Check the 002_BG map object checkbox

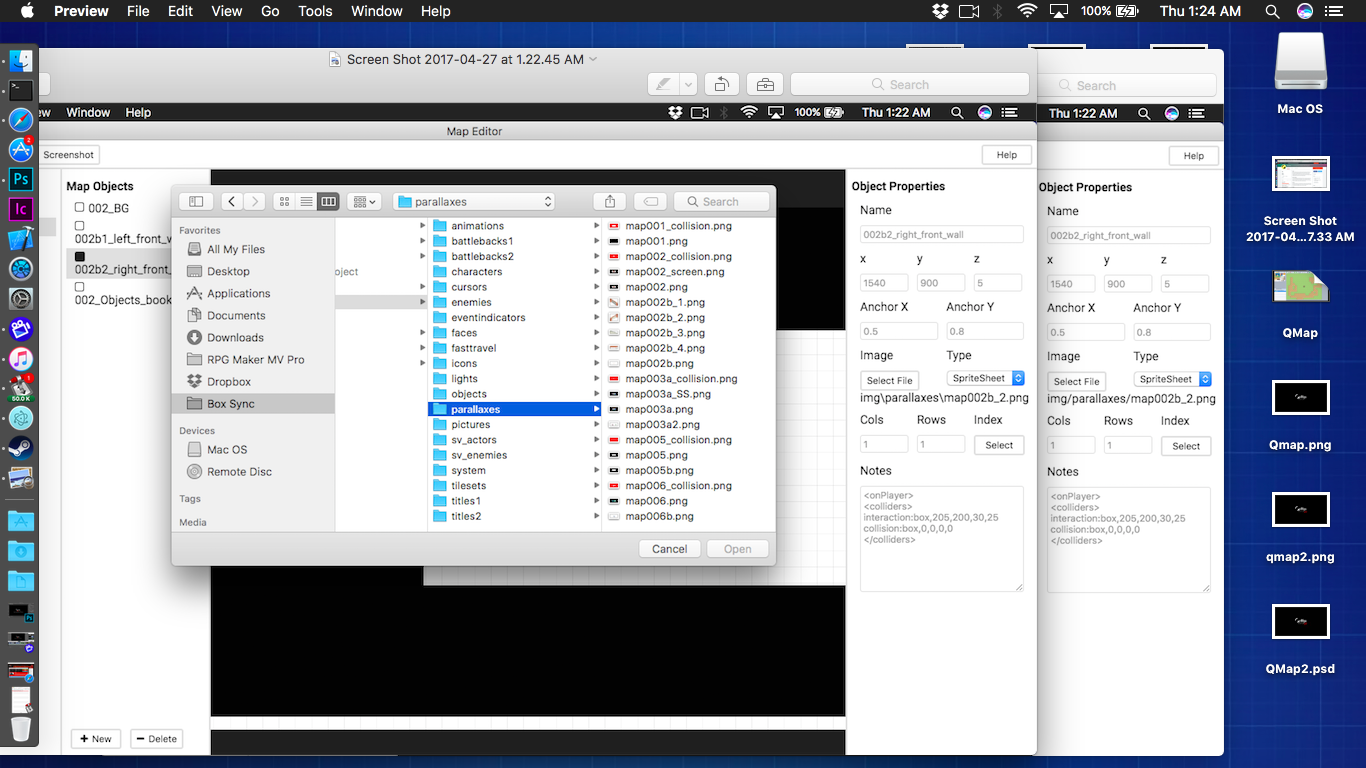[x=80, y=207]
